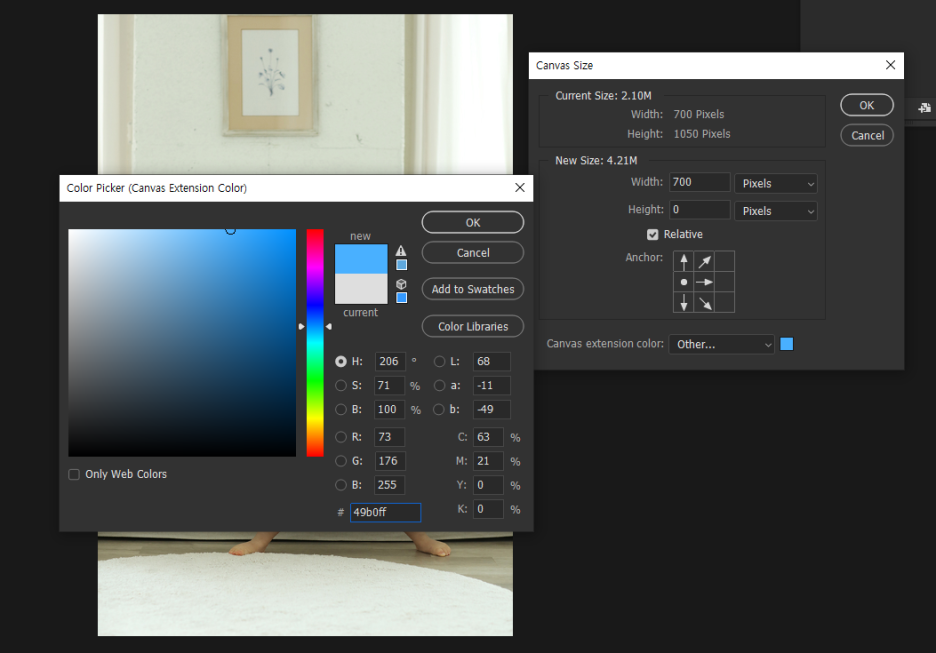Viewport: 936px width, 653px height.
Task: Click the New Size Width field
Action: [x=700, y=182]
